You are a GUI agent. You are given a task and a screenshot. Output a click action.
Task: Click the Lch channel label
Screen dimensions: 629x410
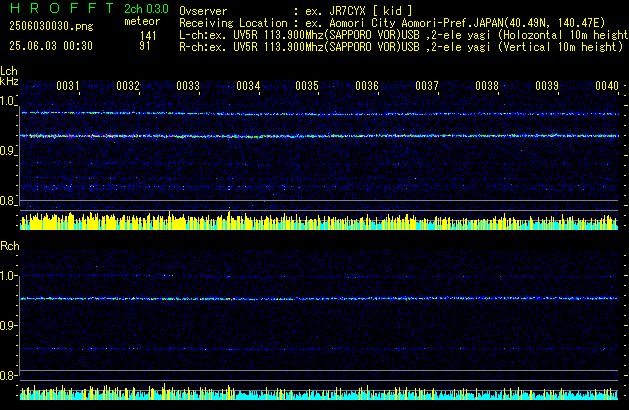point(9,71)
